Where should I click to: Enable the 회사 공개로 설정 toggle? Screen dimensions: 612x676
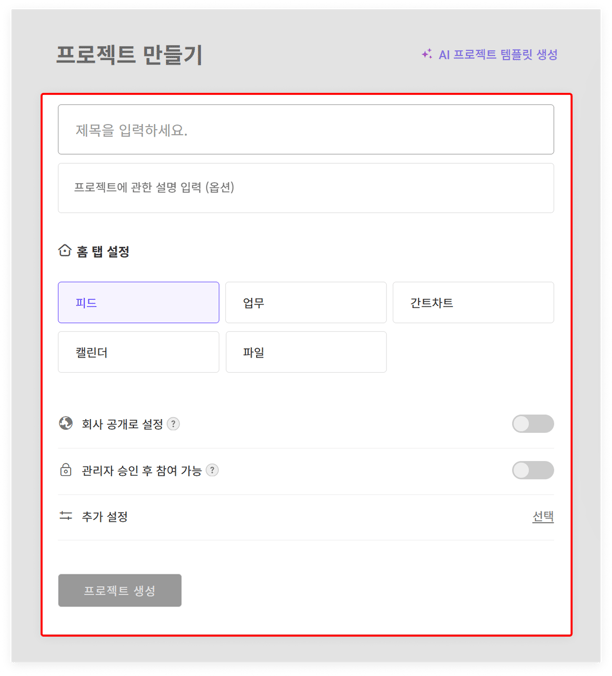pyautogui.click(x=532, y=424)
